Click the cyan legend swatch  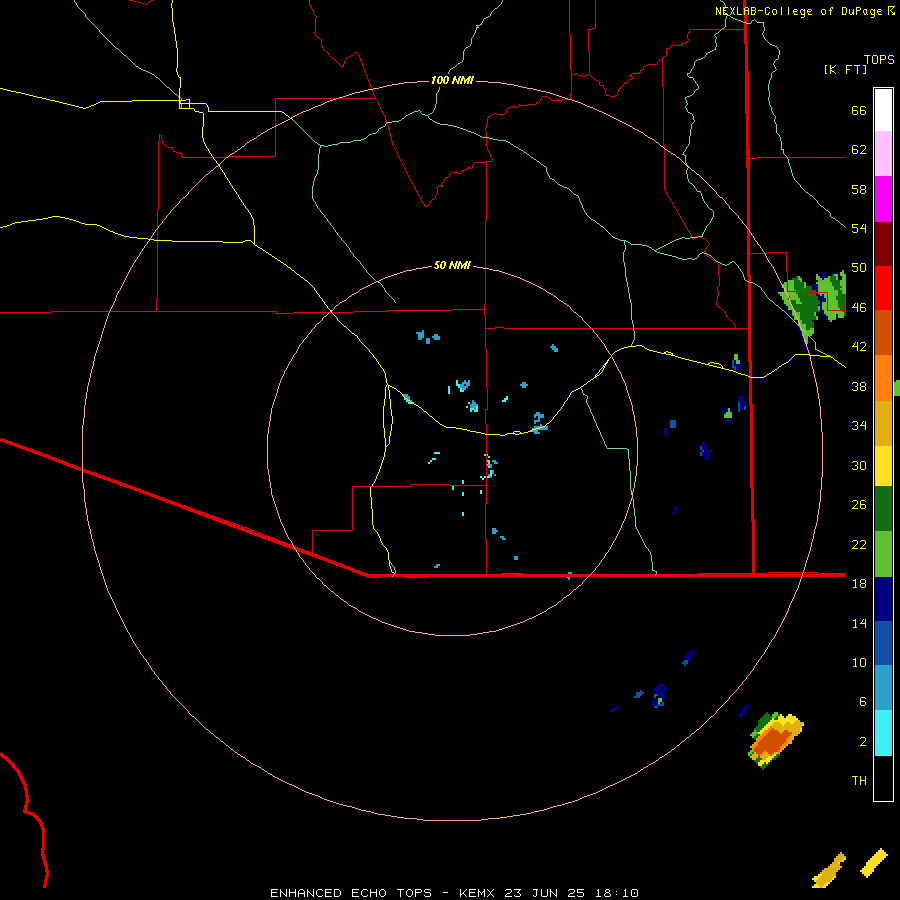[x=883, y=733]
